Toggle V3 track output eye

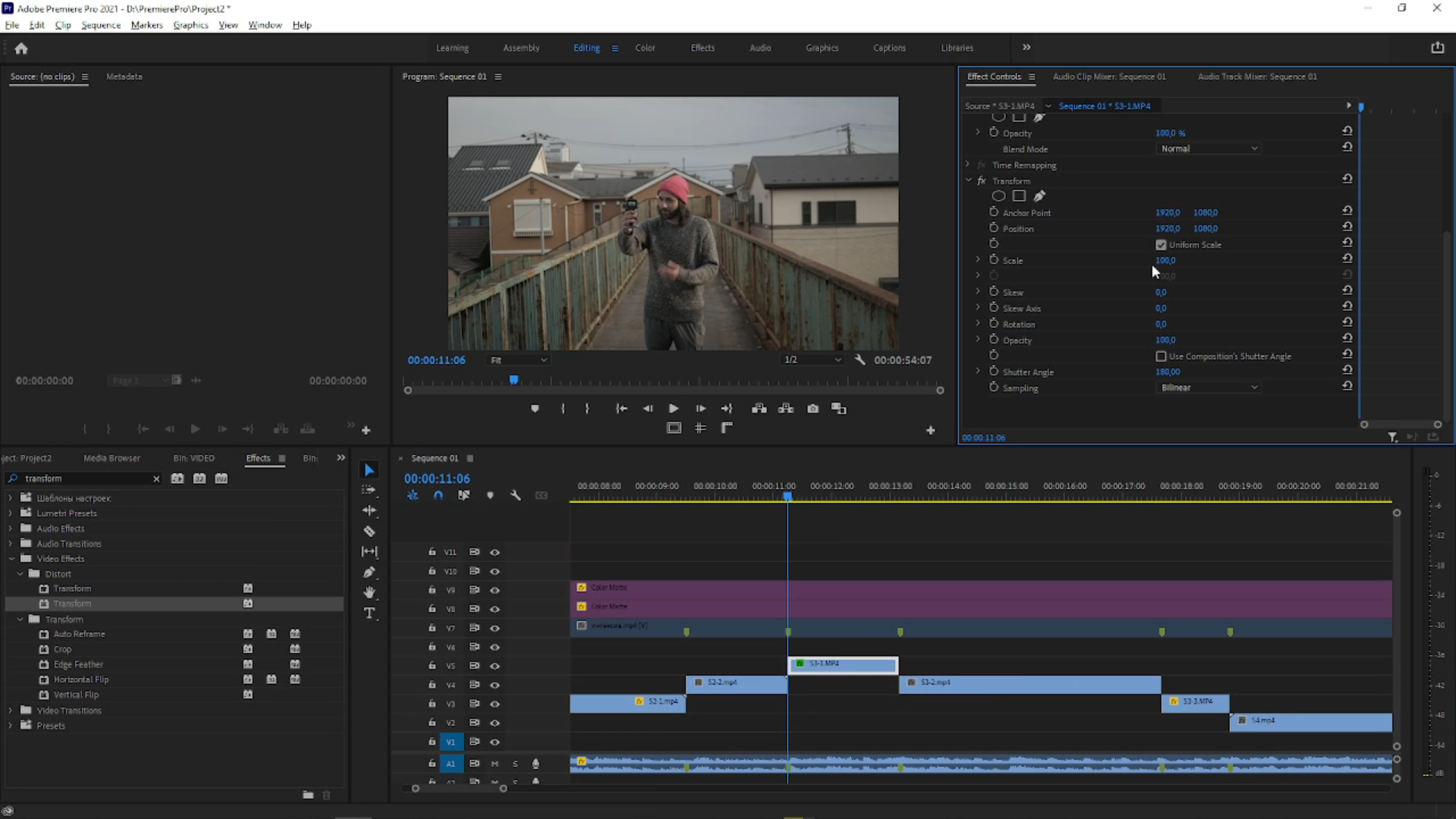pos(494,704)
